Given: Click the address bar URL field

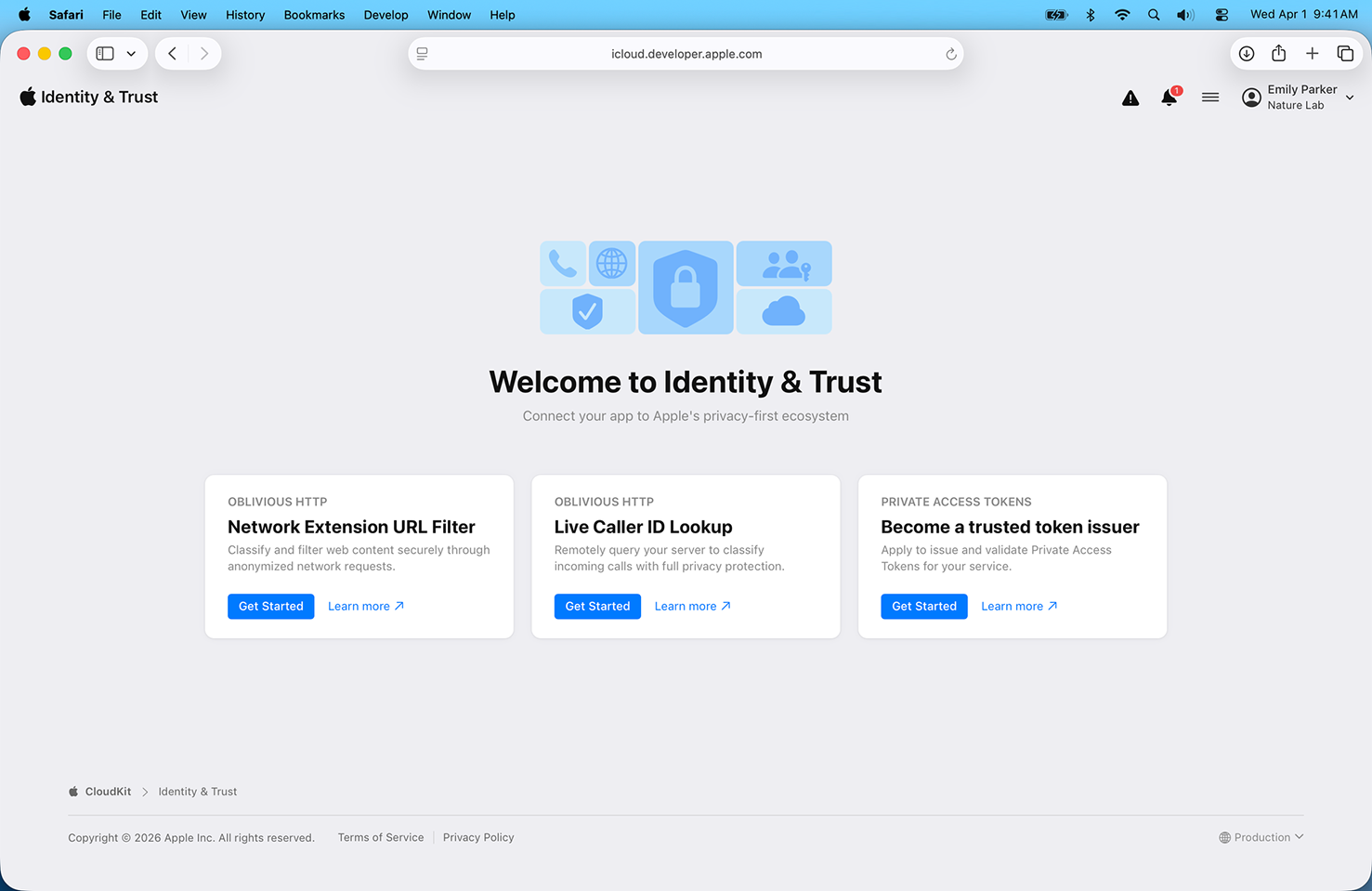Looking at the screenshot, I should tap(686, 54).
